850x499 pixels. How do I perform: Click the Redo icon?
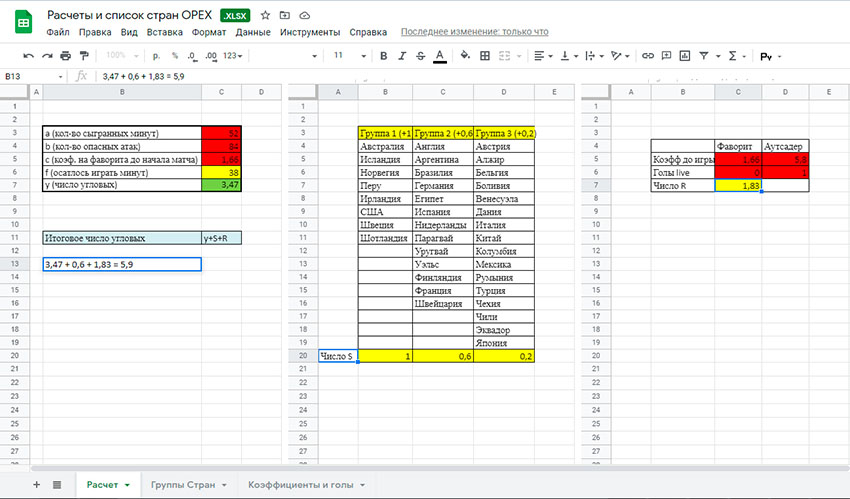pos(47,56)
